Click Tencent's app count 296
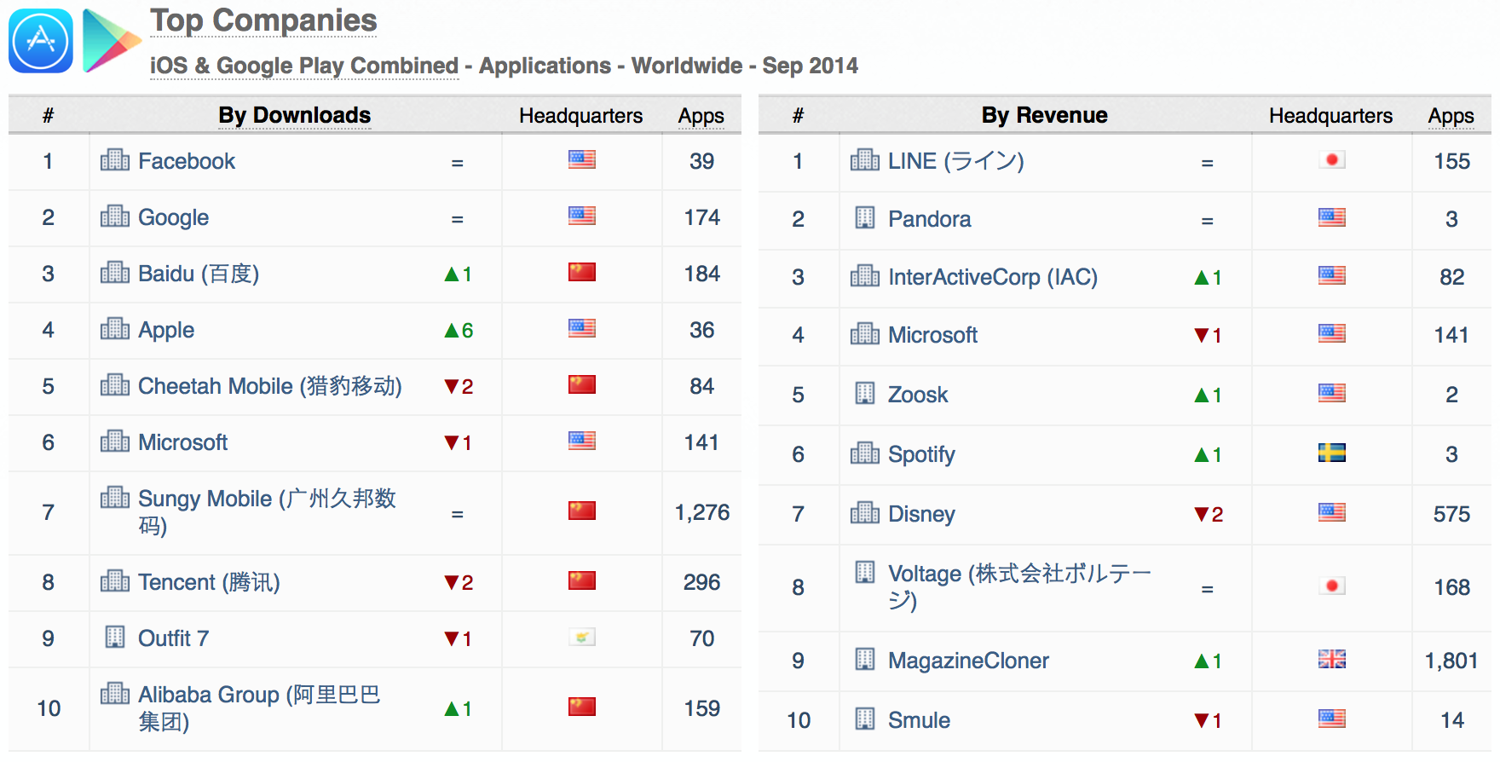1500x762 pixels. (x=702, y=582)
